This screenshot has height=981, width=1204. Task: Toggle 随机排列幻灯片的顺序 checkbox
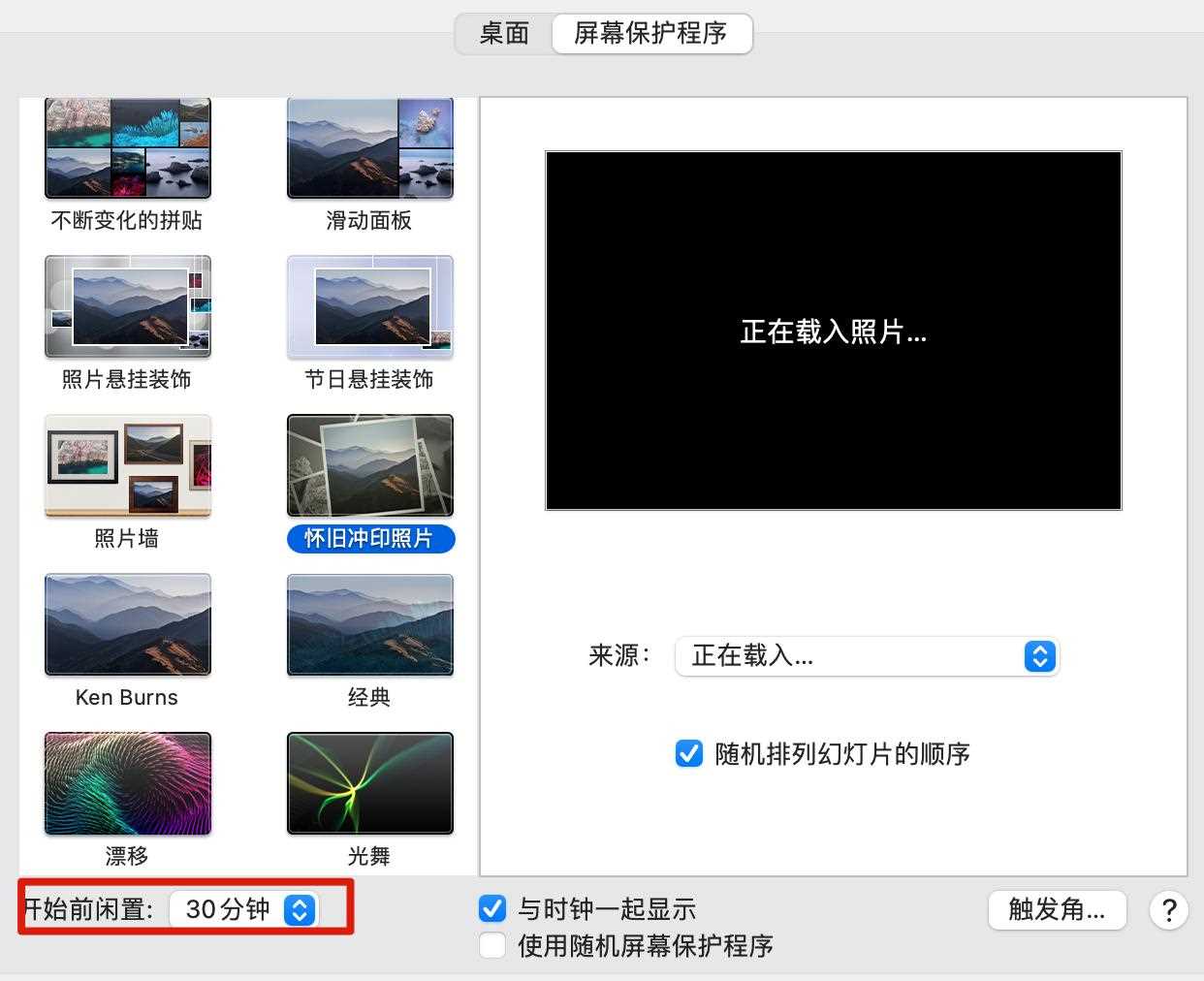[688, 754]
